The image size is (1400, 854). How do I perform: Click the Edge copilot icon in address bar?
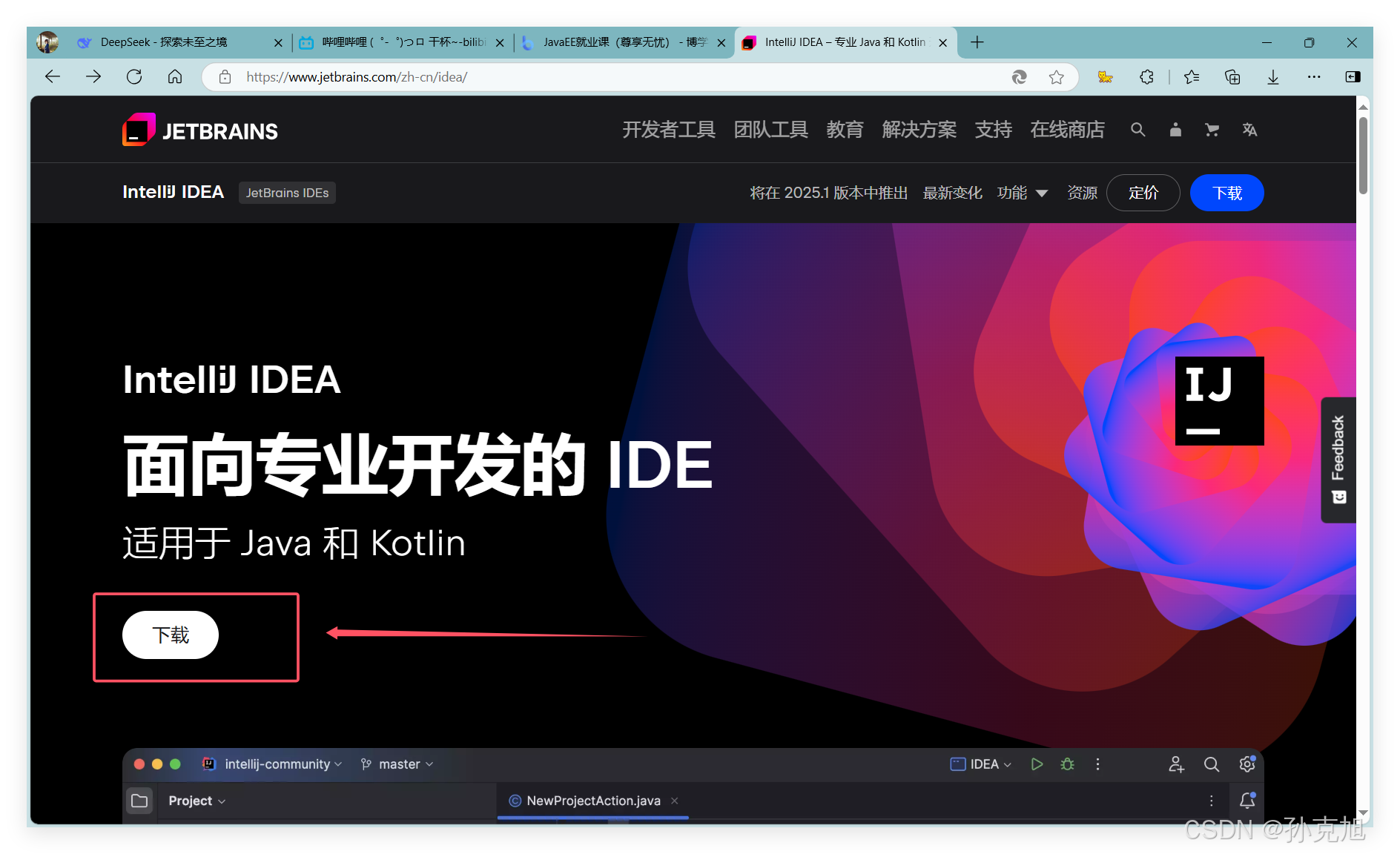[x=1020, y=77]
